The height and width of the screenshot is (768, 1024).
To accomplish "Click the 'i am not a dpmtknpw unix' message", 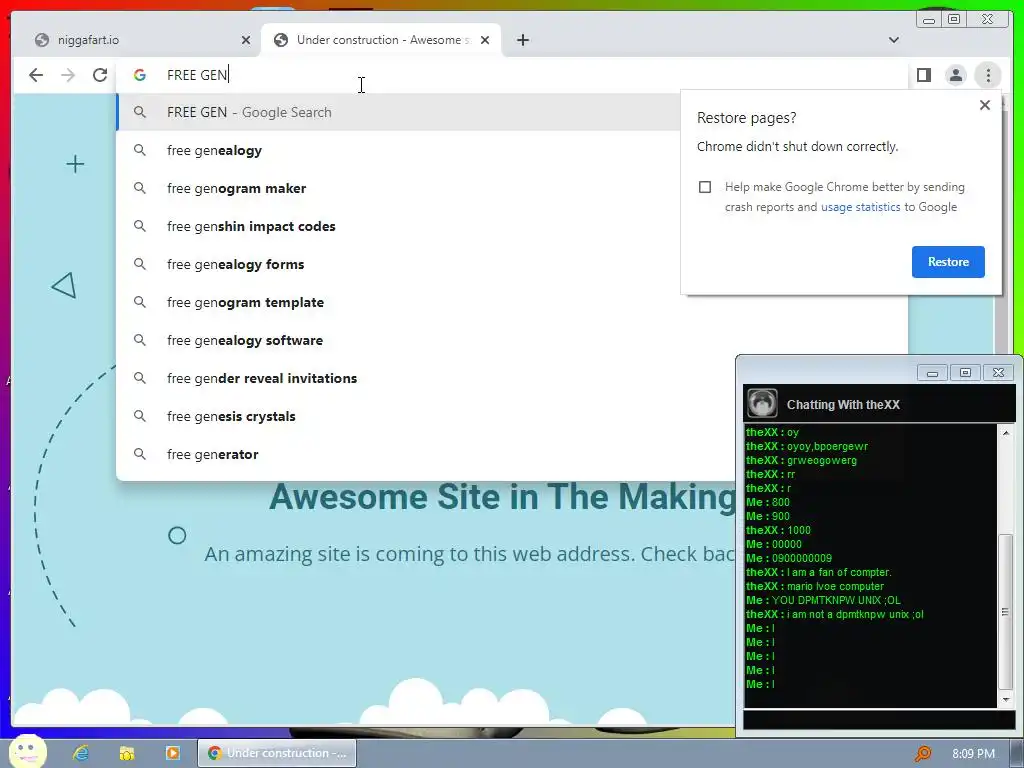I will tap(835, 615).
